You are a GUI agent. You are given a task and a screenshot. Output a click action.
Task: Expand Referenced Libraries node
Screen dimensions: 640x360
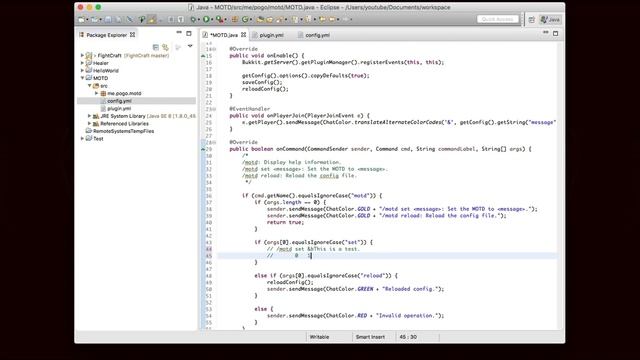(89, 123)
